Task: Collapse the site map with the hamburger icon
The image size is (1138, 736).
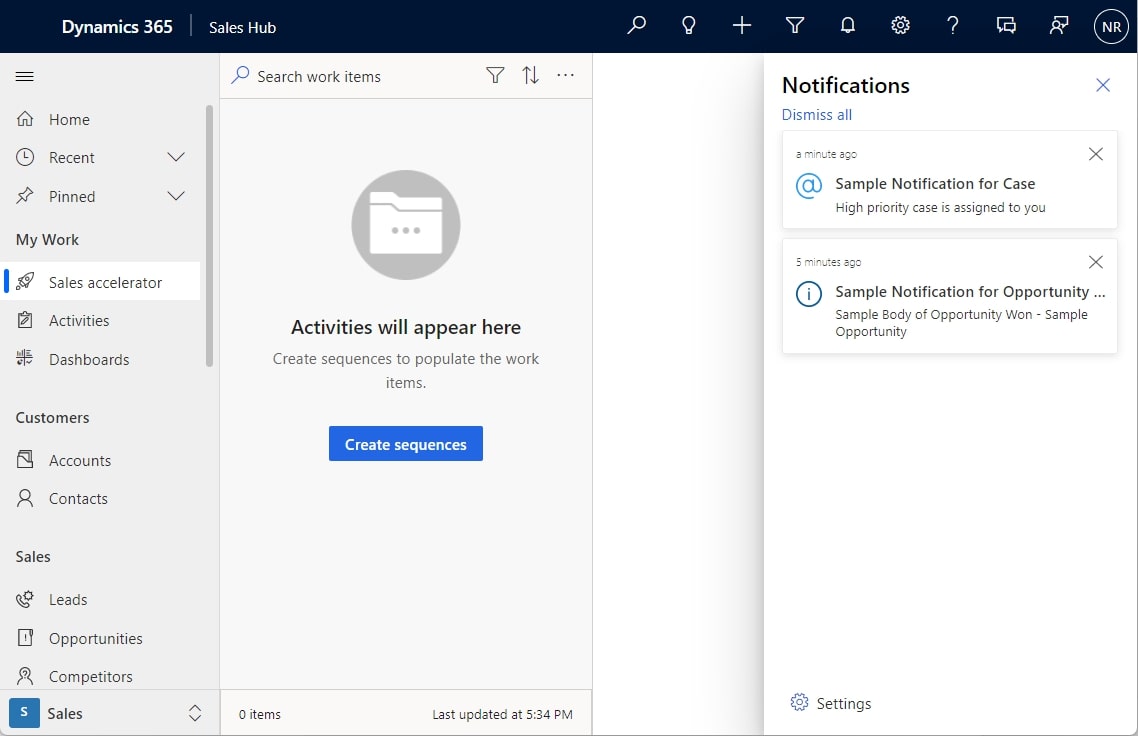Action: pyautogui.click(x=24, y=76)
